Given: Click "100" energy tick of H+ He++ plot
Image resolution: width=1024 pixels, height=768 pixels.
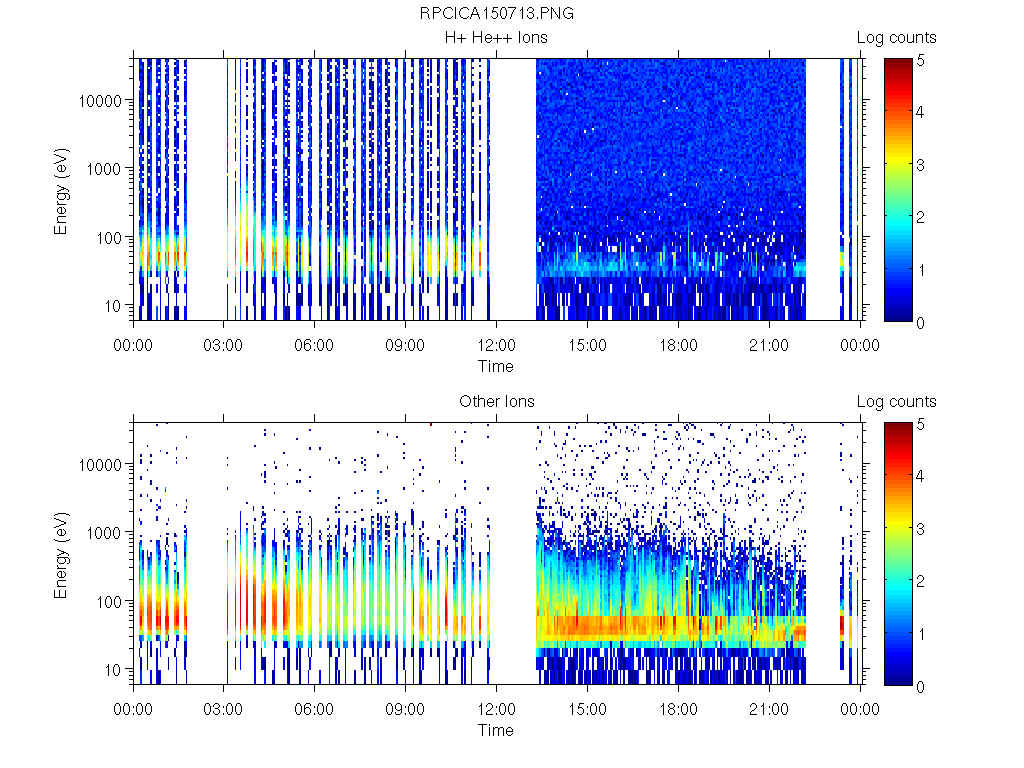Looking at the screenshot, I should click(109, 238).
